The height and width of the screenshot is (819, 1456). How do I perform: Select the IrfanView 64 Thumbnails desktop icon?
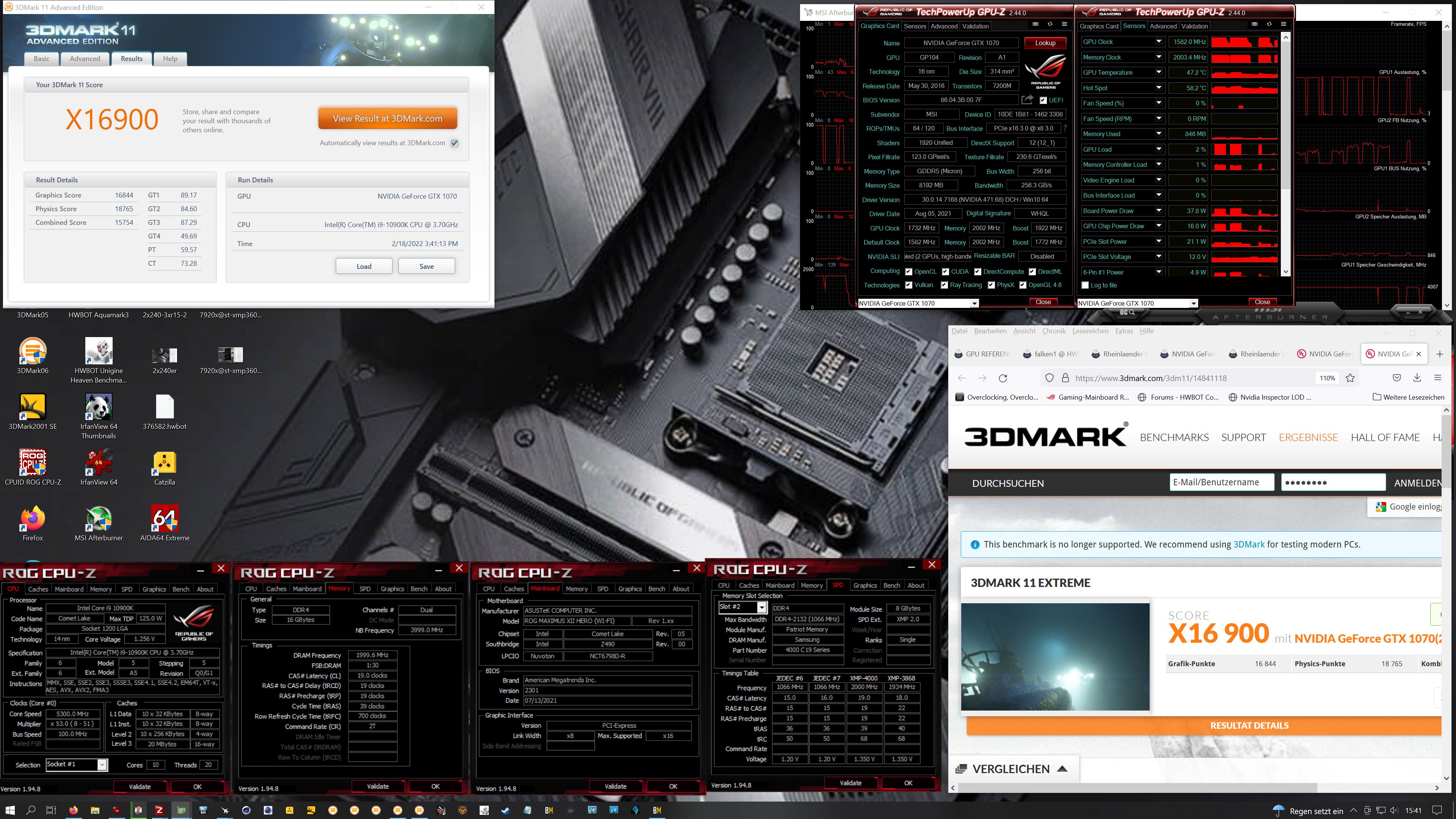pyautogui.click(x=99, y=416)
